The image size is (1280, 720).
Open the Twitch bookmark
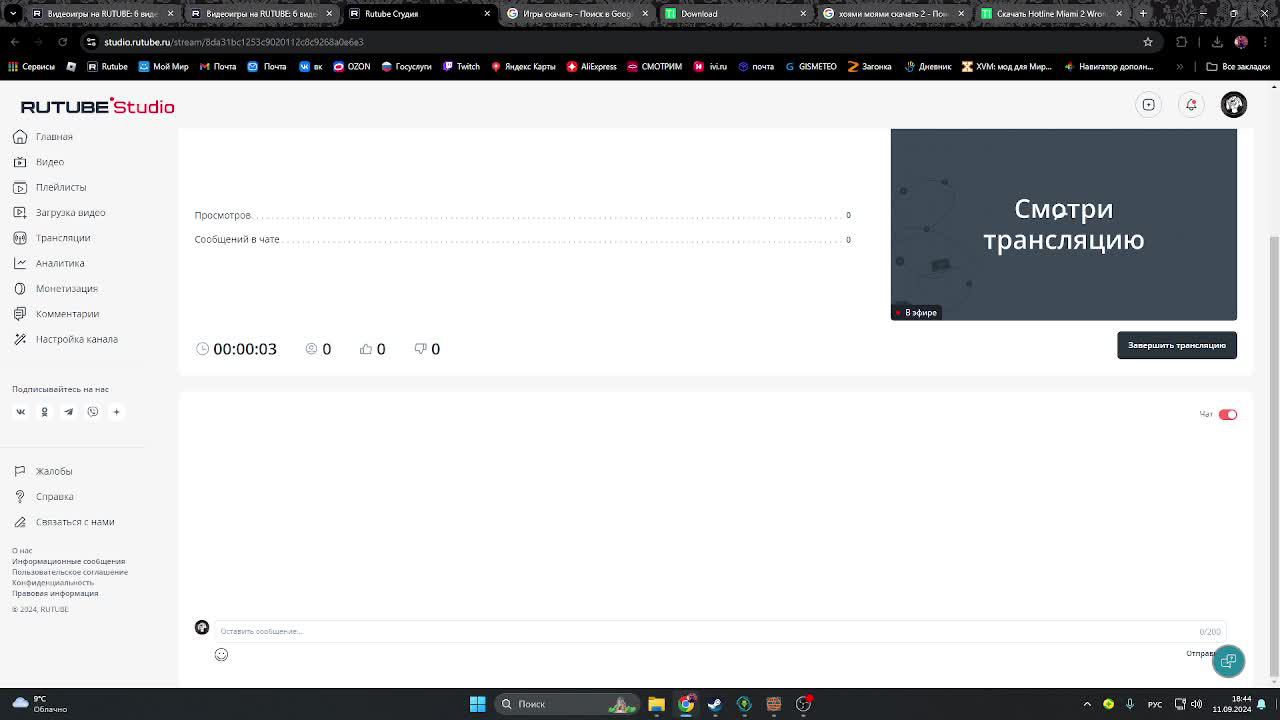tap(461, 67)
